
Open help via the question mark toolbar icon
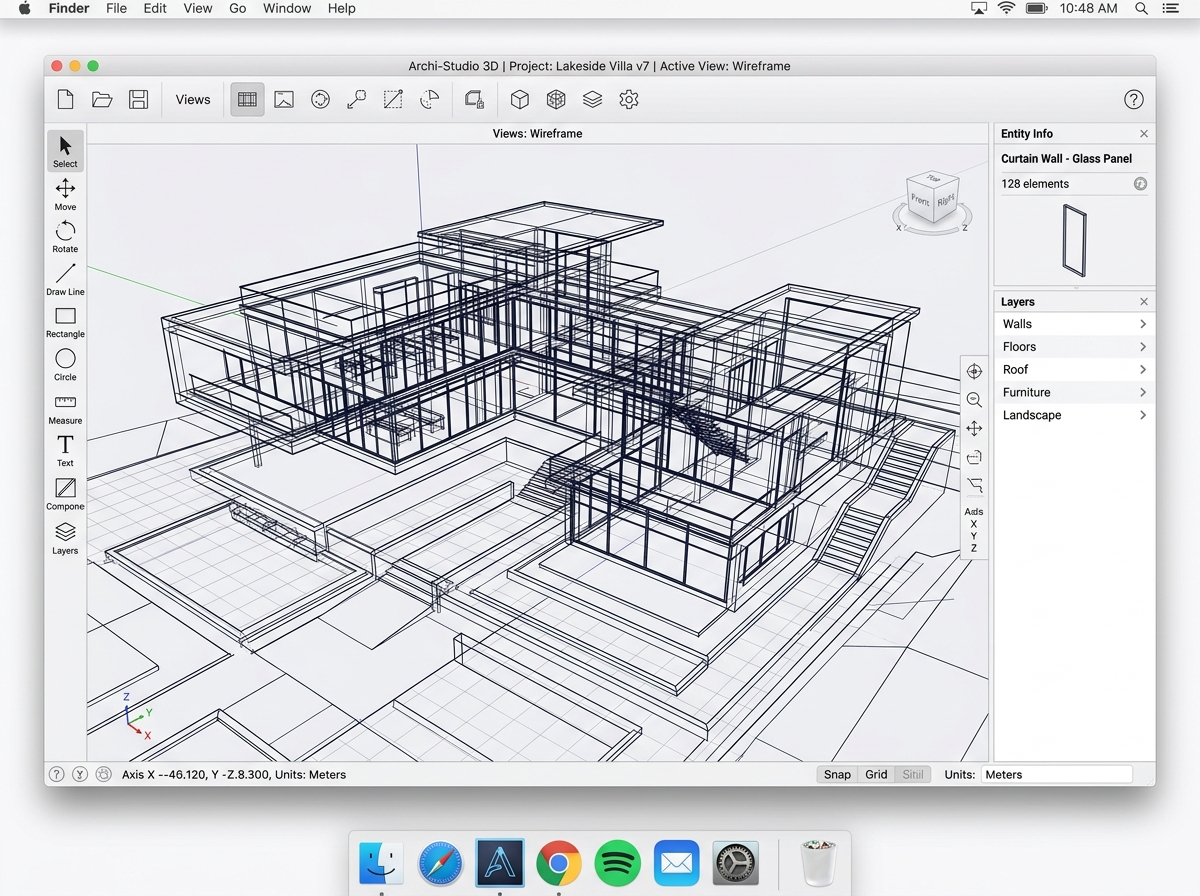pyautogui.click(x=1133, y=99)
